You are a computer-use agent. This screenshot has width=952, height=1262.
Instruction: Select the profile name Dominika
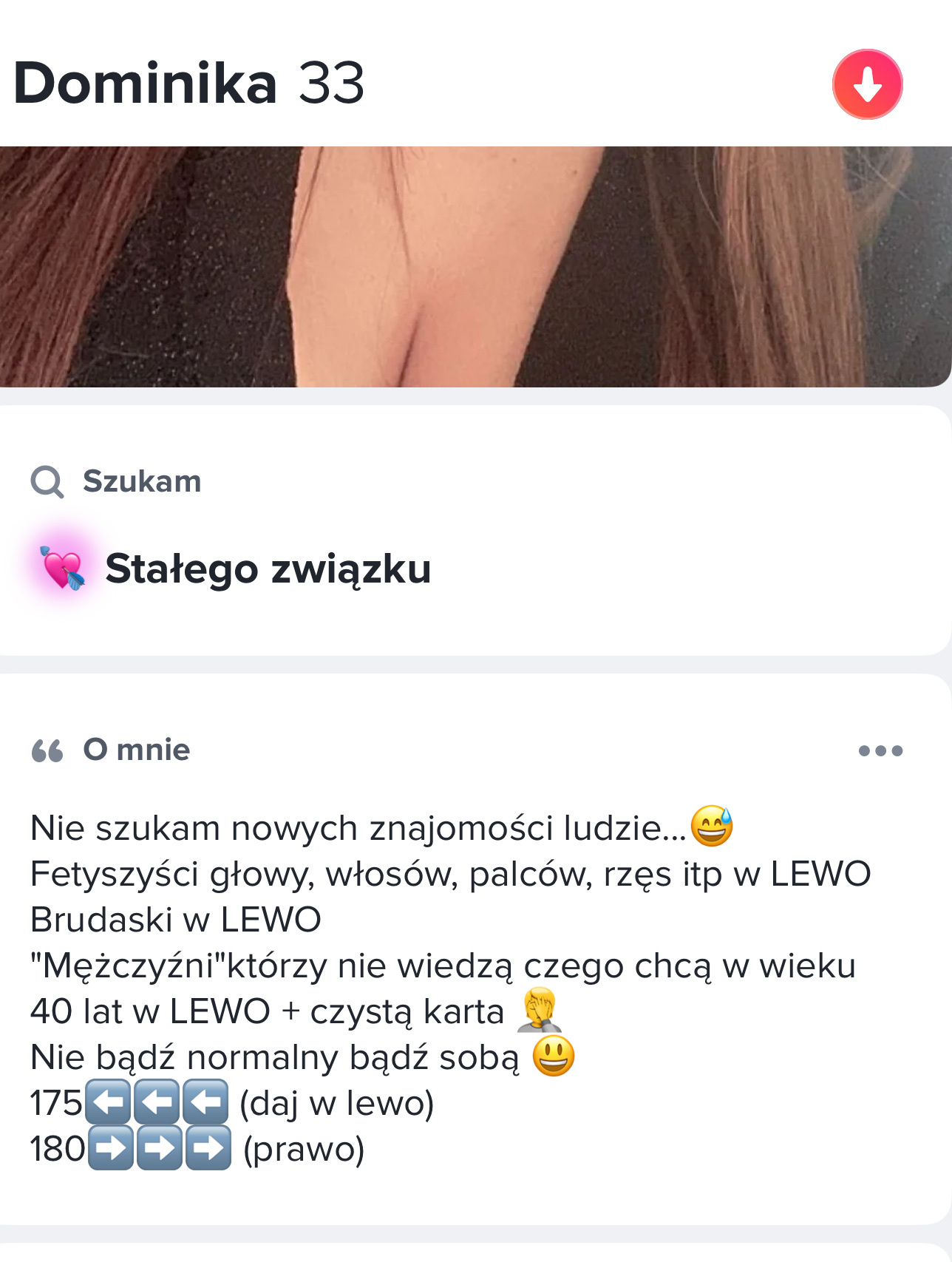point(145,83)
